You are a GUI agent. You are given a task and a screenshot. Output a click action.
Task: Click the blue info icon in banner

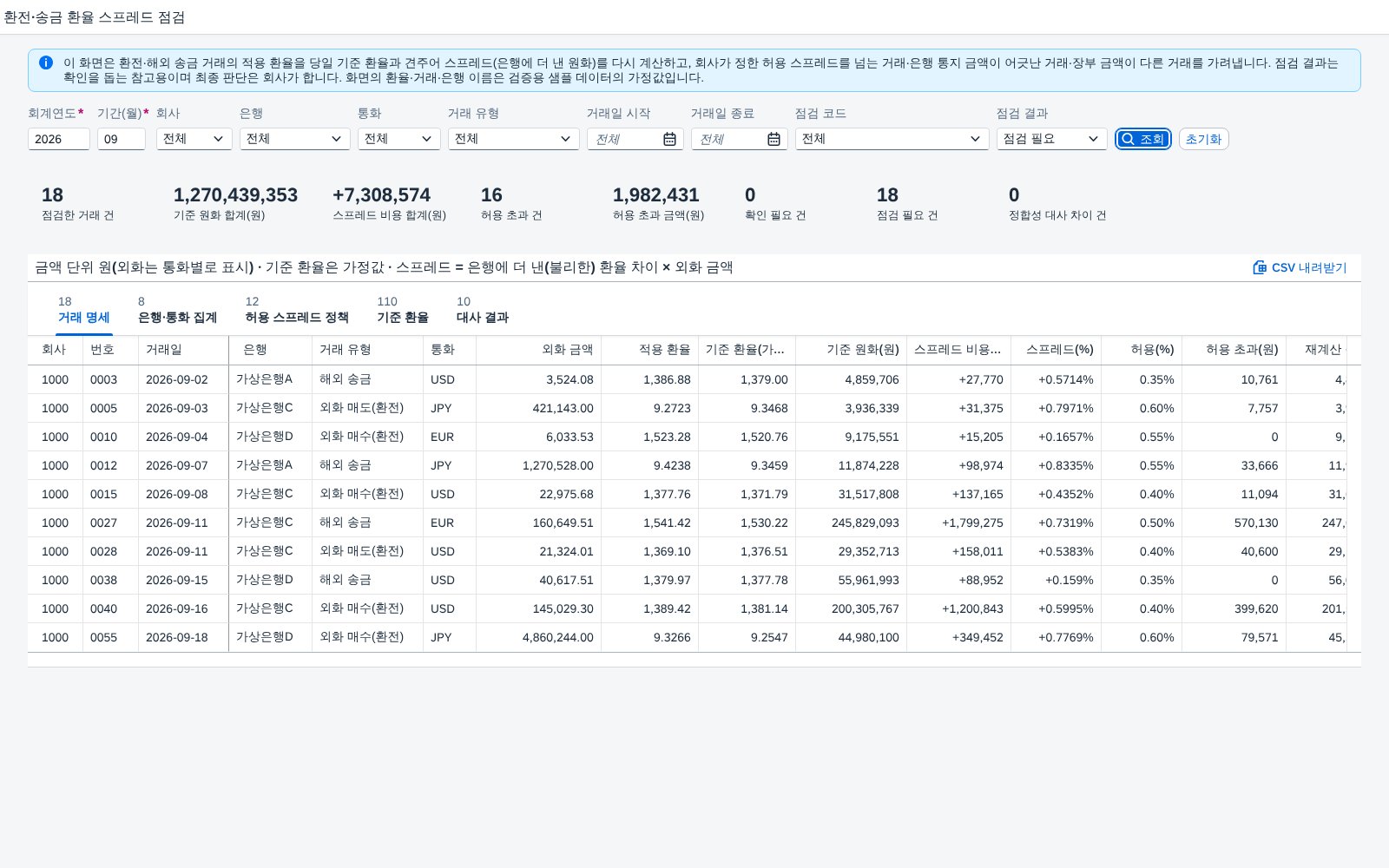(46, 62)
